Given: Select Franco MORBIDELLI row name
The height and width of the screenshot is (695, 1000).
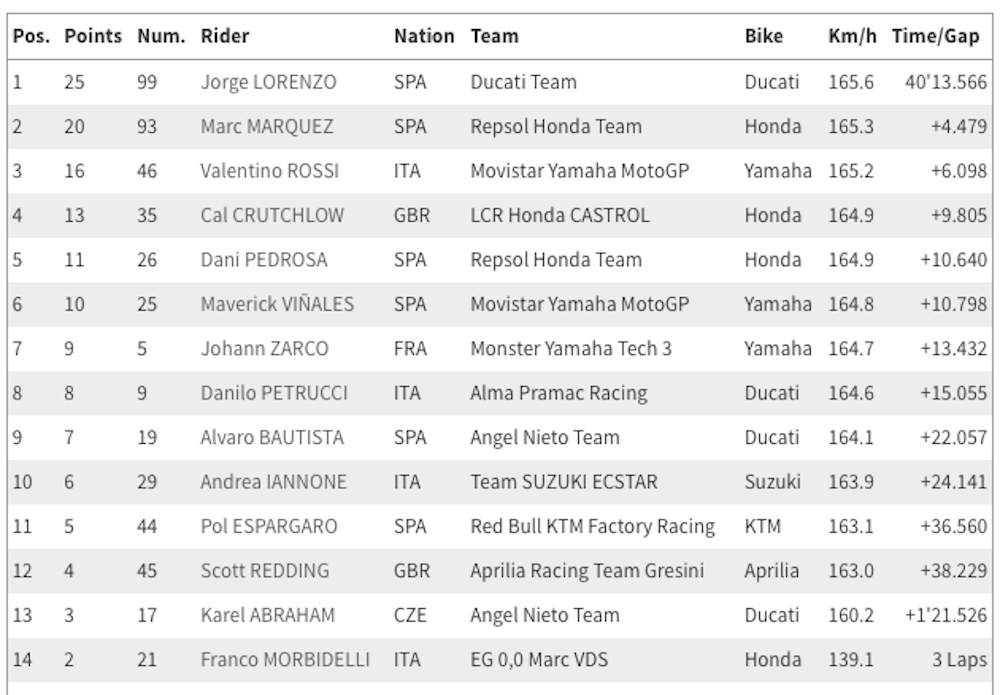Looking at the screenshot, I should pos(285,659).
